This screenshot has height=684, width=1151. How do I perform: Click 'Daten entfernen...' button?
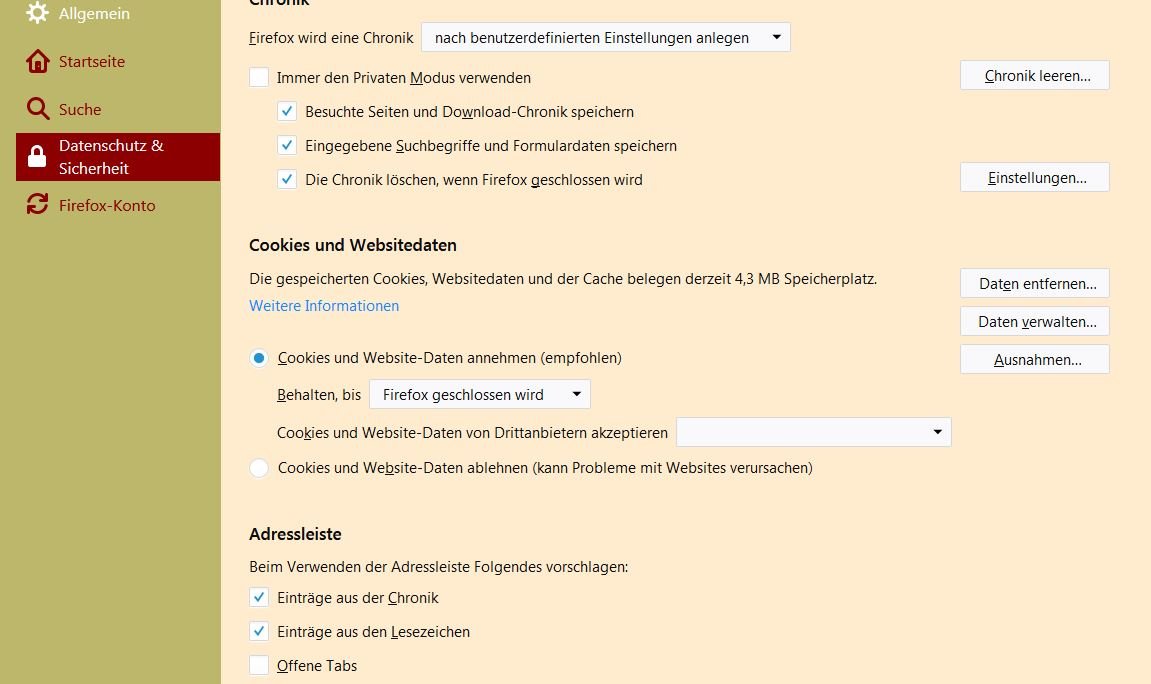coord(1034,284)
